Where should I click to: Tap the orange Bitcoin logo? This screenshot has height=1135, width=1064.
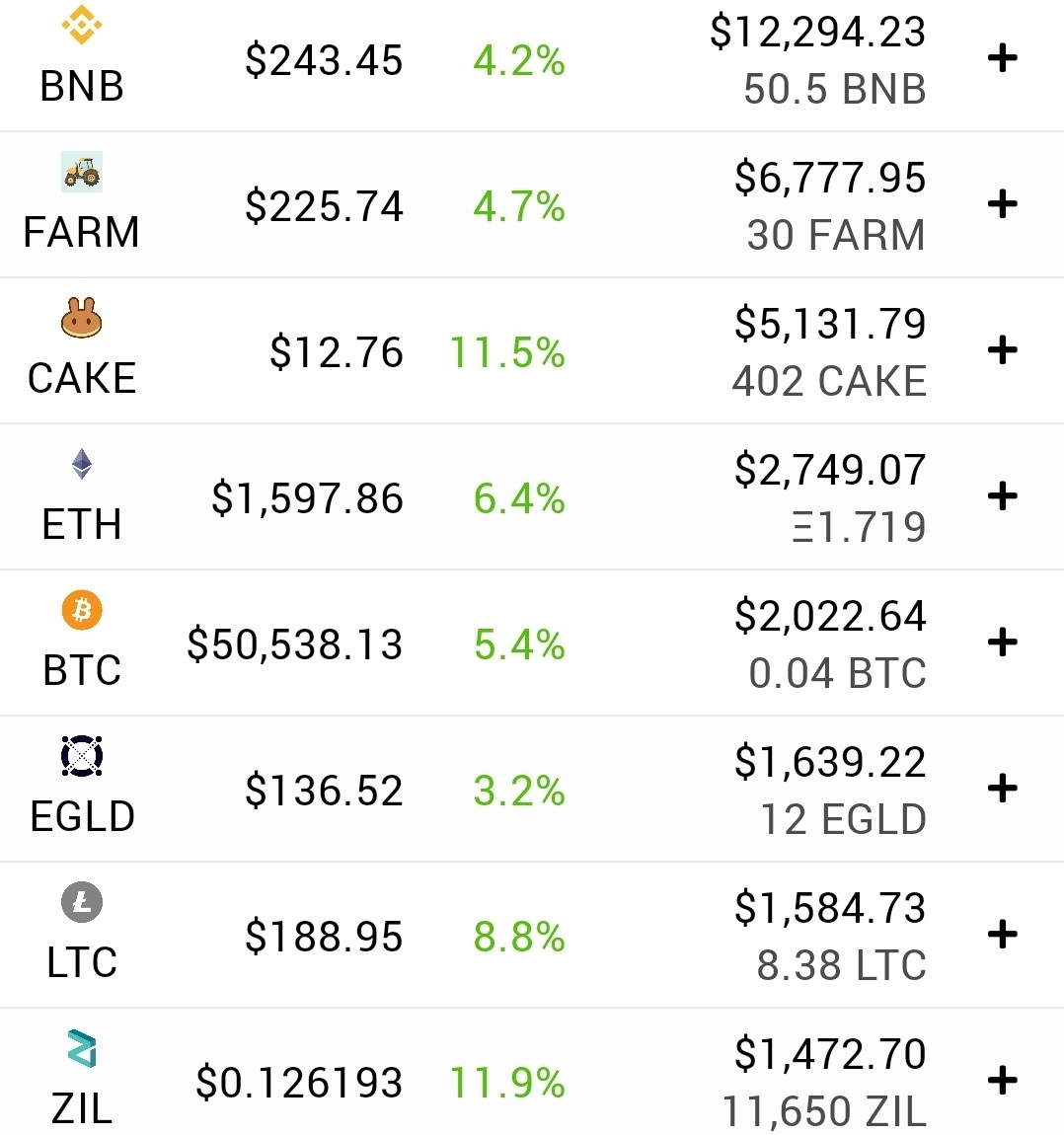82,610
